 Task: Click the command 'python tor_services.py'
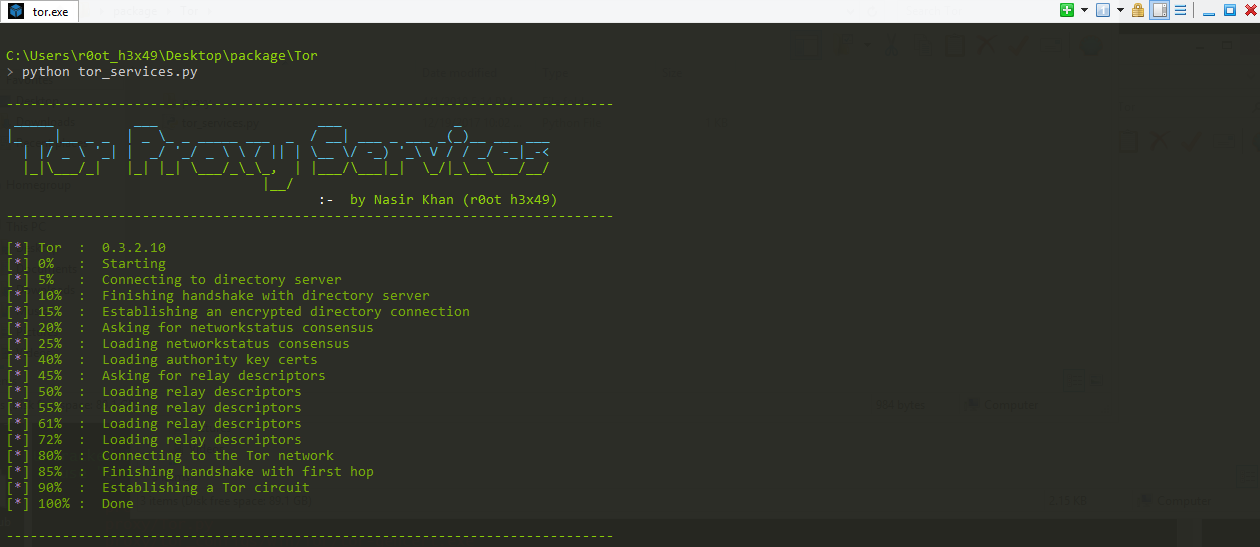click(110, 72)
